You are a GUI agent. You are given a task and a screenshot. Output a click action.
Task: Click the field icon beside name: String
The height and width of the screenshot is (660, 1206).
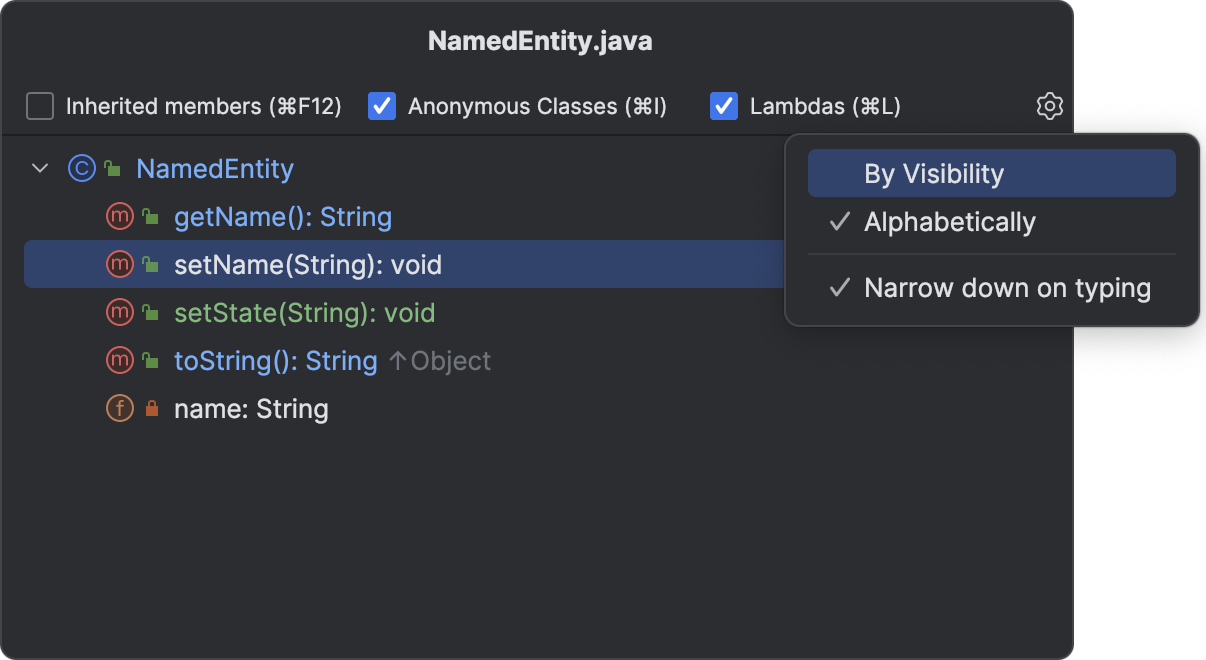119,408
